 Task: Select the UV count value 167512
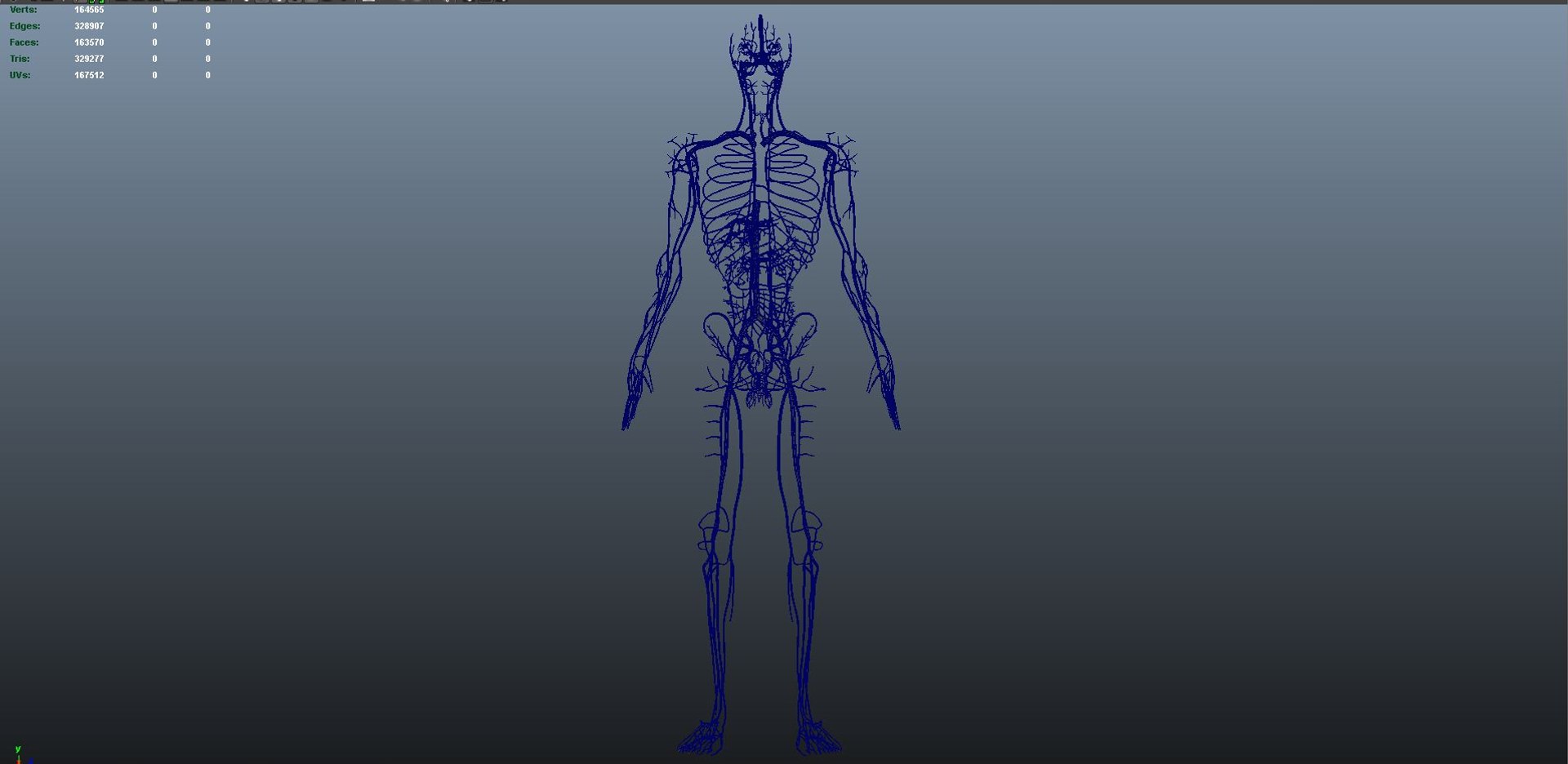(x=89, y=75)
